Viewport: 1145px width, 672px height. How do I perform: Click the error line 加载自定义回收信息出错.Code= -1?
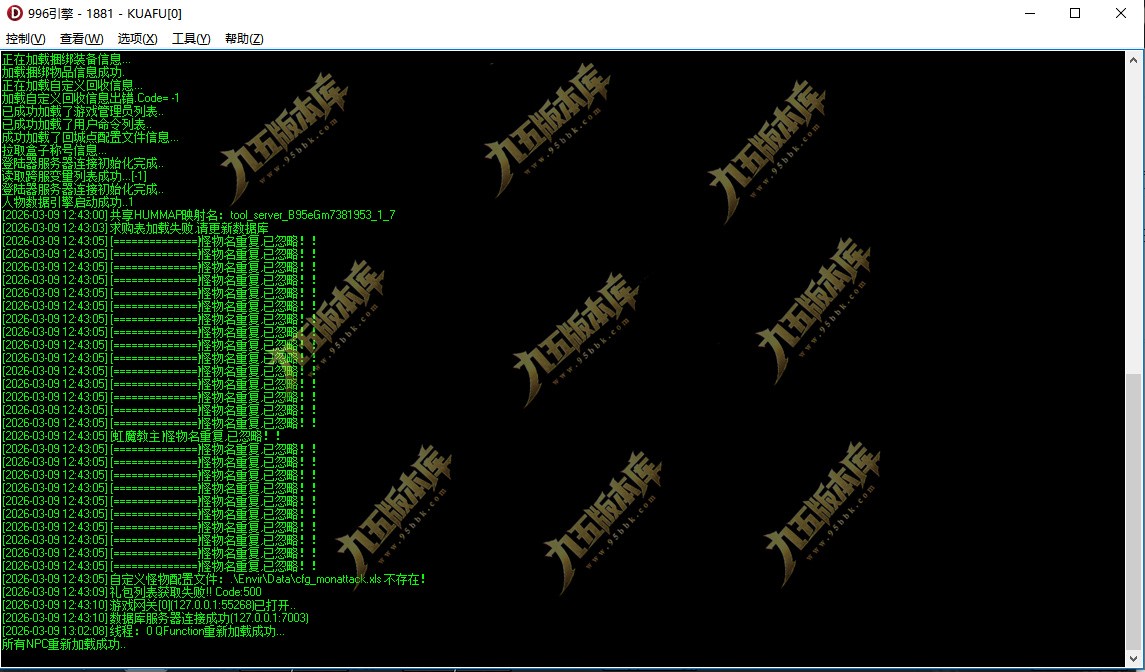[91, 98]
